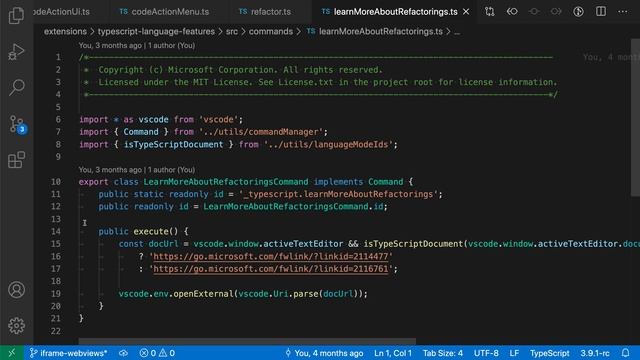Click the code lens above line 10
Screen dimensions: 640x360
point(137,169)
